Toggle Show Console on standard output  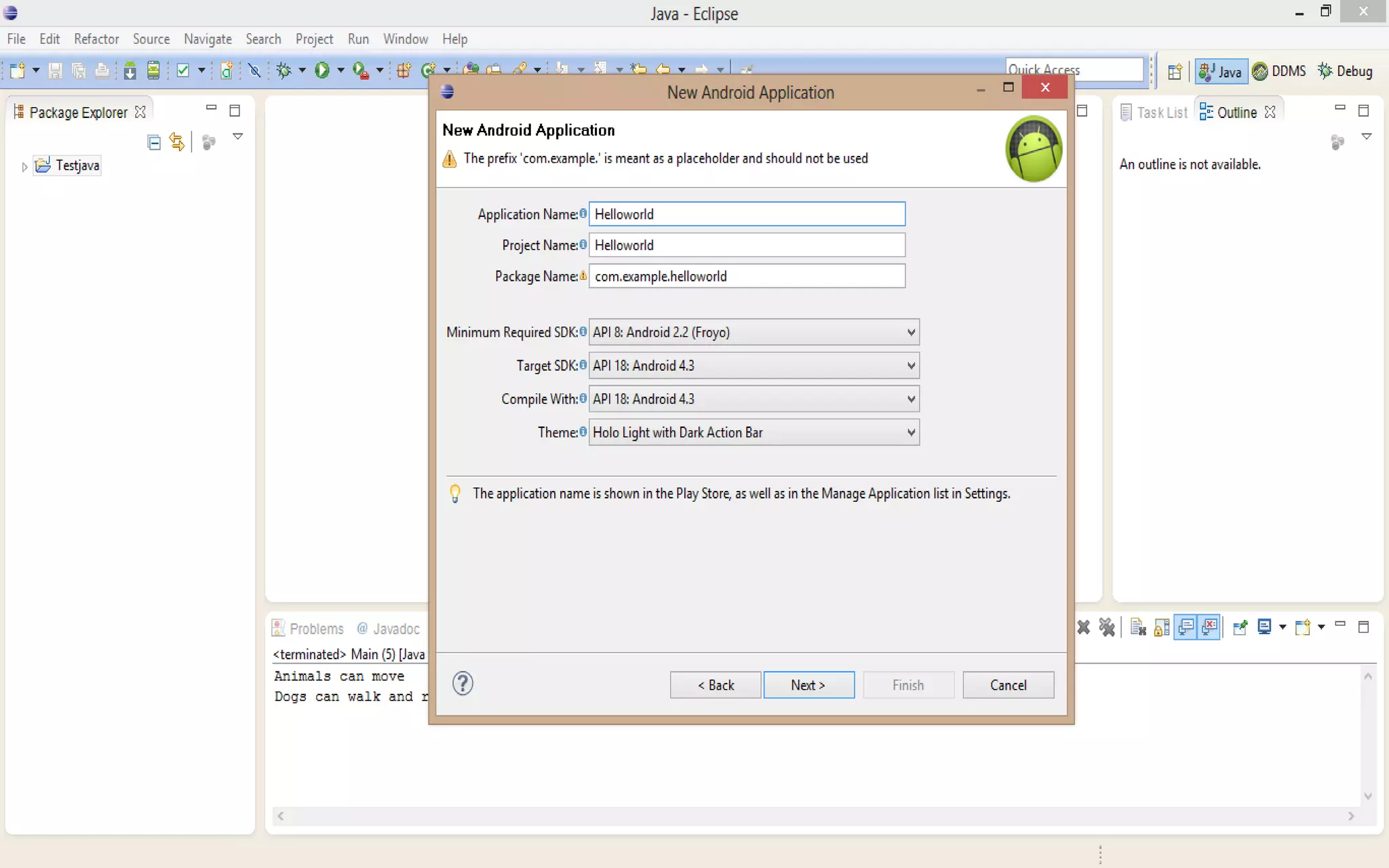(x=1186, y=627)
